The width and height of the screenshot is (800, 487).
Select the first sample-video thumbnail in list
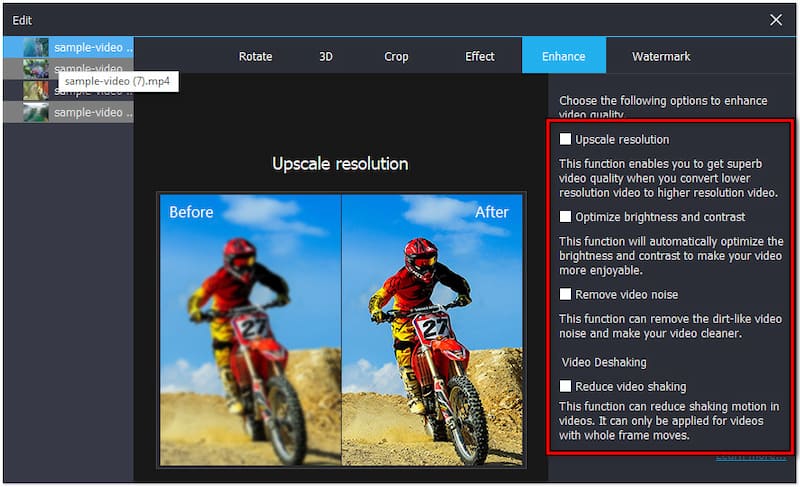(36, 47)
